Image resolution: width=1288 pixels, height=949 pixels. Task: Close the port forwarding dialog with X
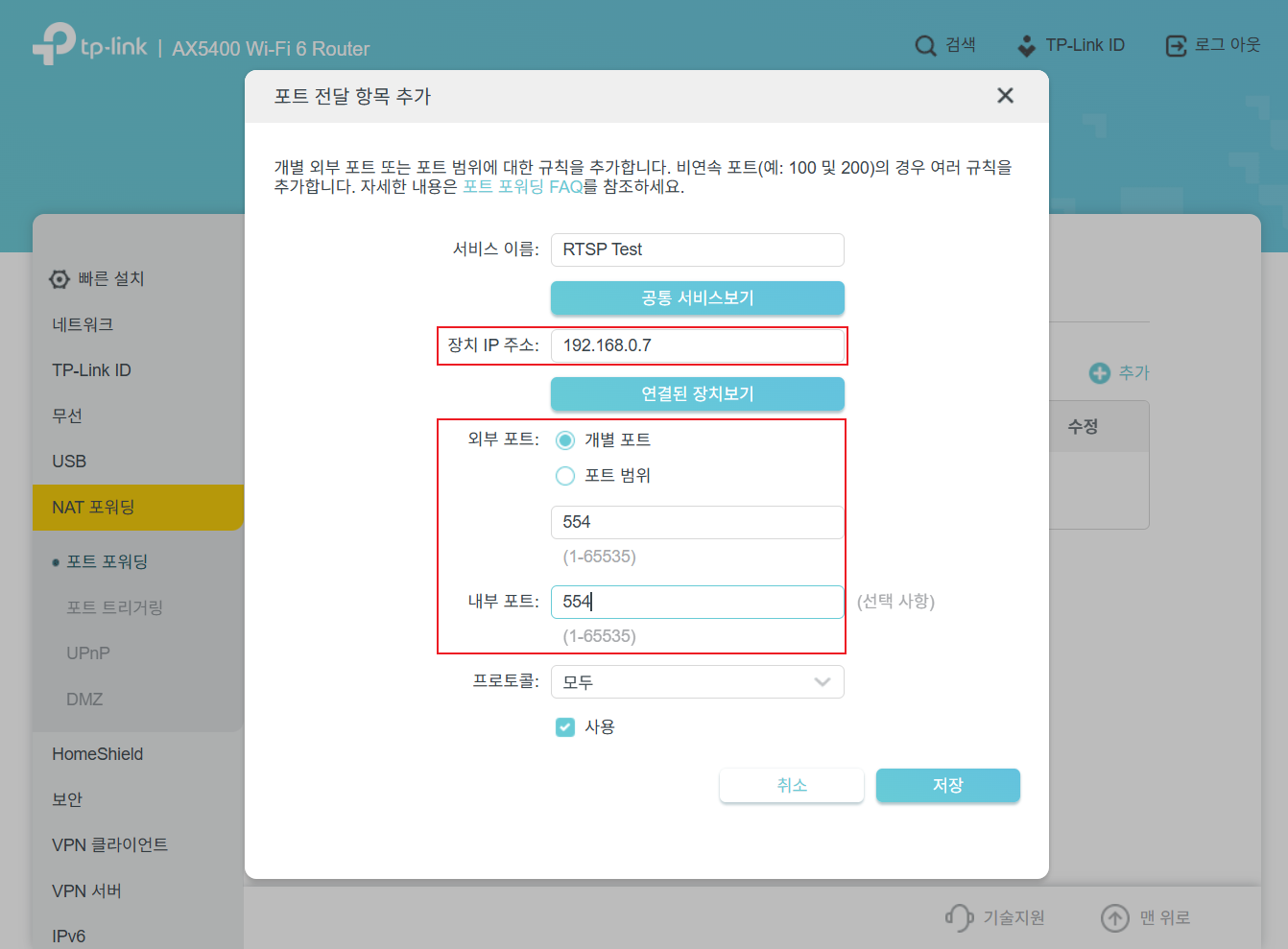click(1005, 96)
